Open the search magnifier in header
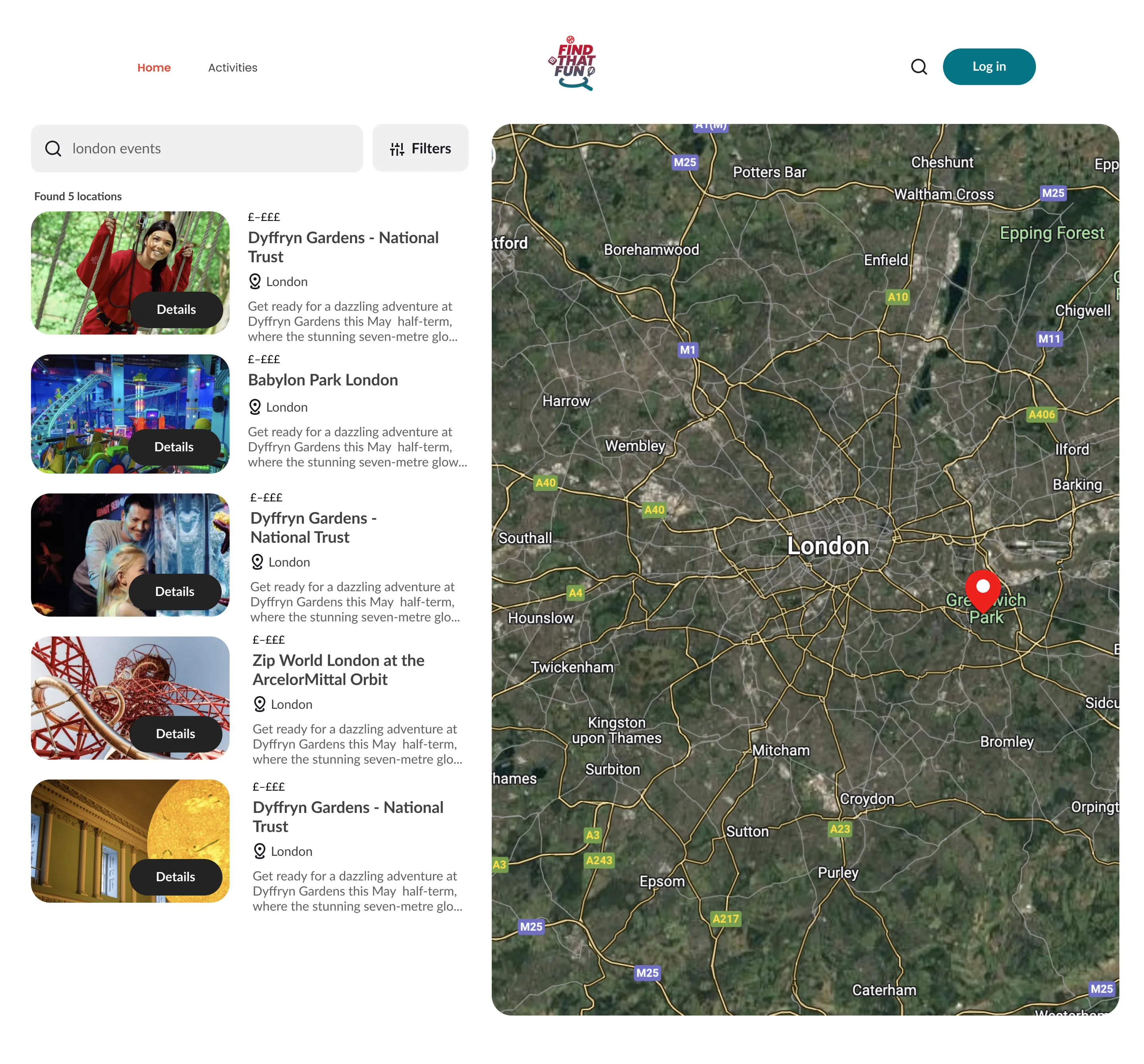The image size is (1144, 1064). (918, 67)
